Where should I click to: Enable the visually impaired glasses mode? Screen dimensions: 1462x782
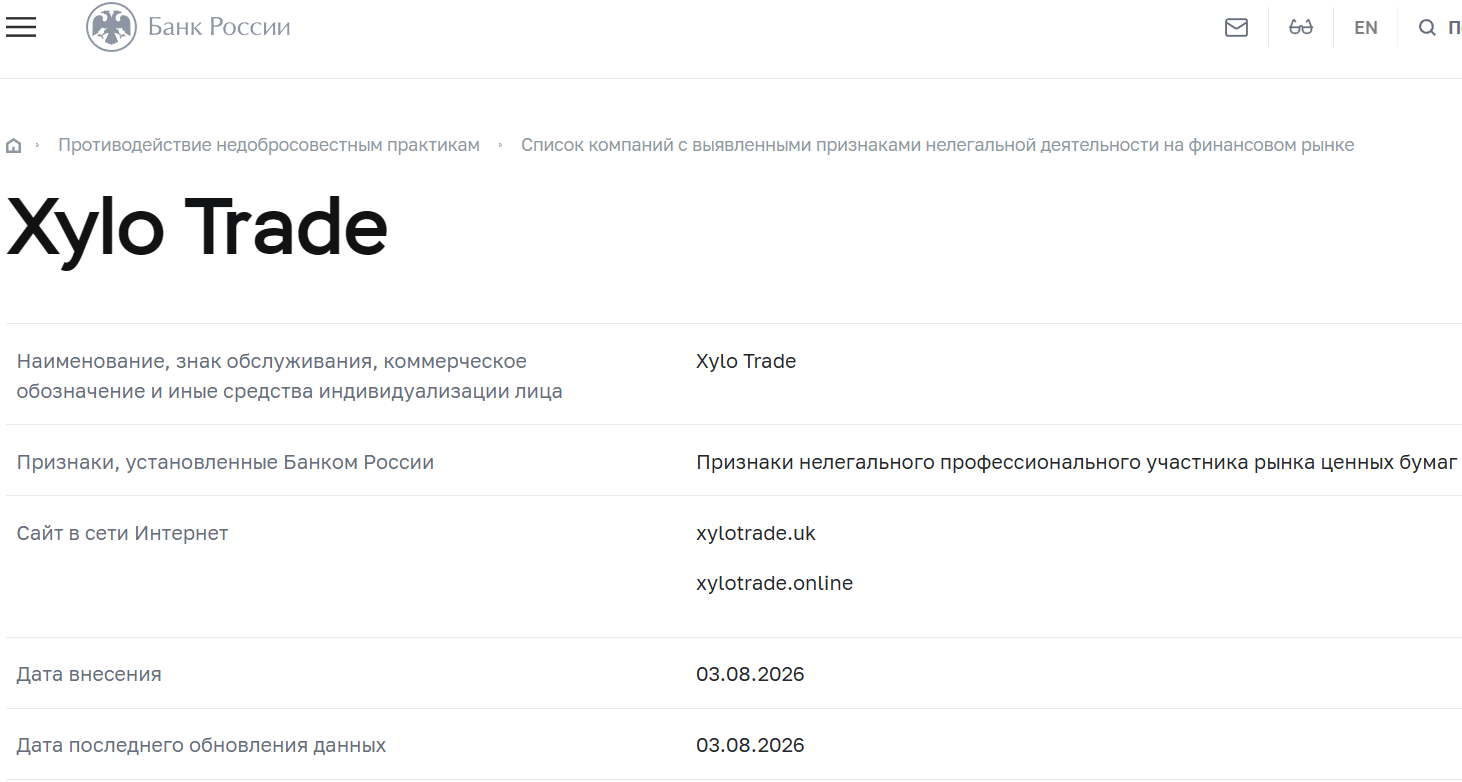coord(1301,28)
